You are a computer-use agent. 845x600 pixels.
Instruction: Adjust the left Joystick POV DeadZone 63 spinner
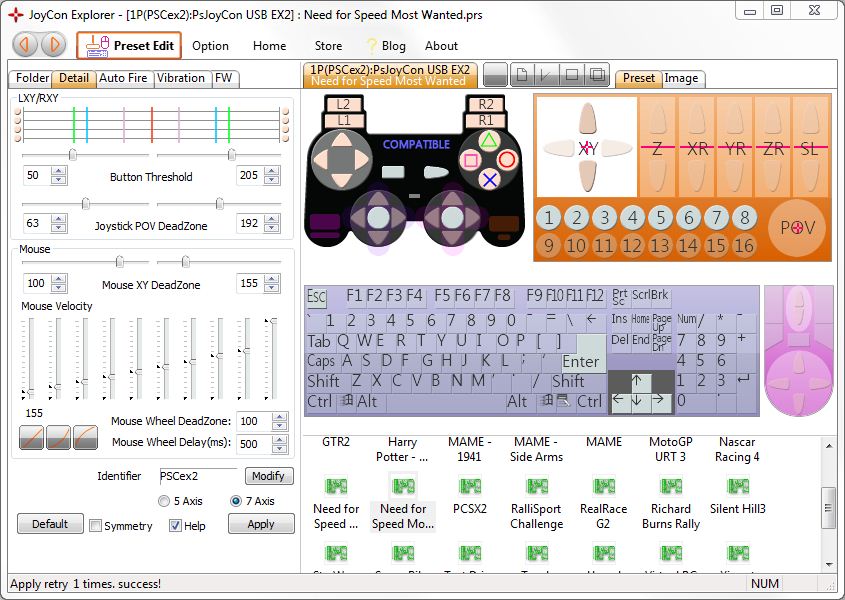59,223
